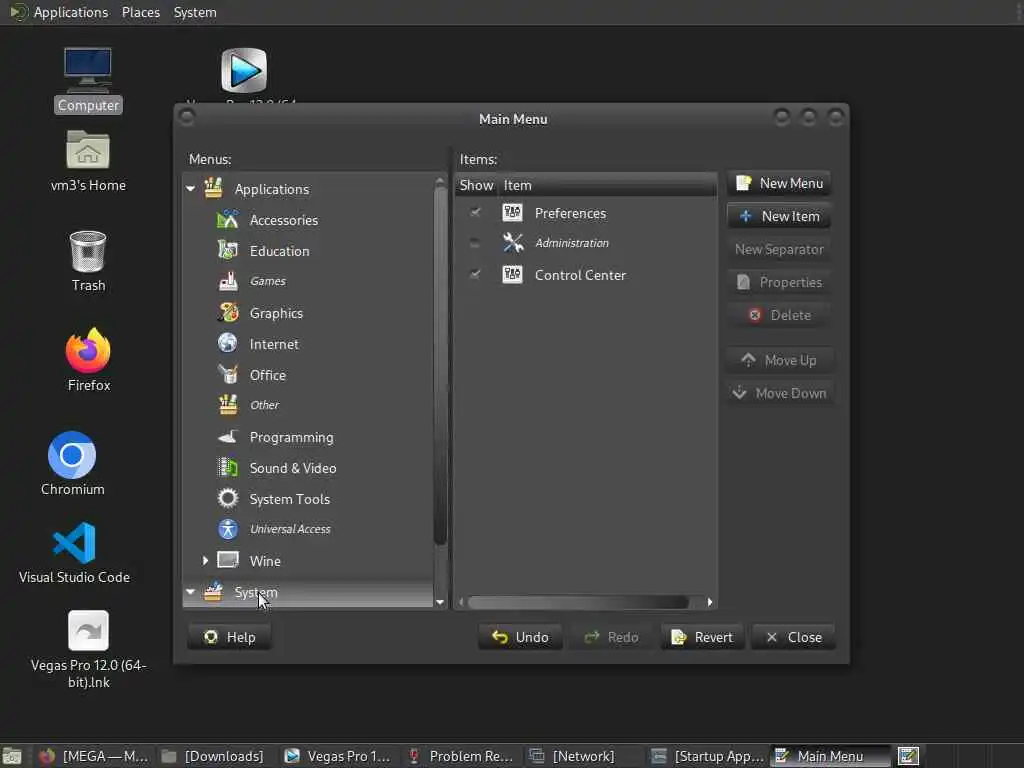The image size is (1024, 768).
Task: Select the Preferences item icon
Action: click(x=513, y=212)
